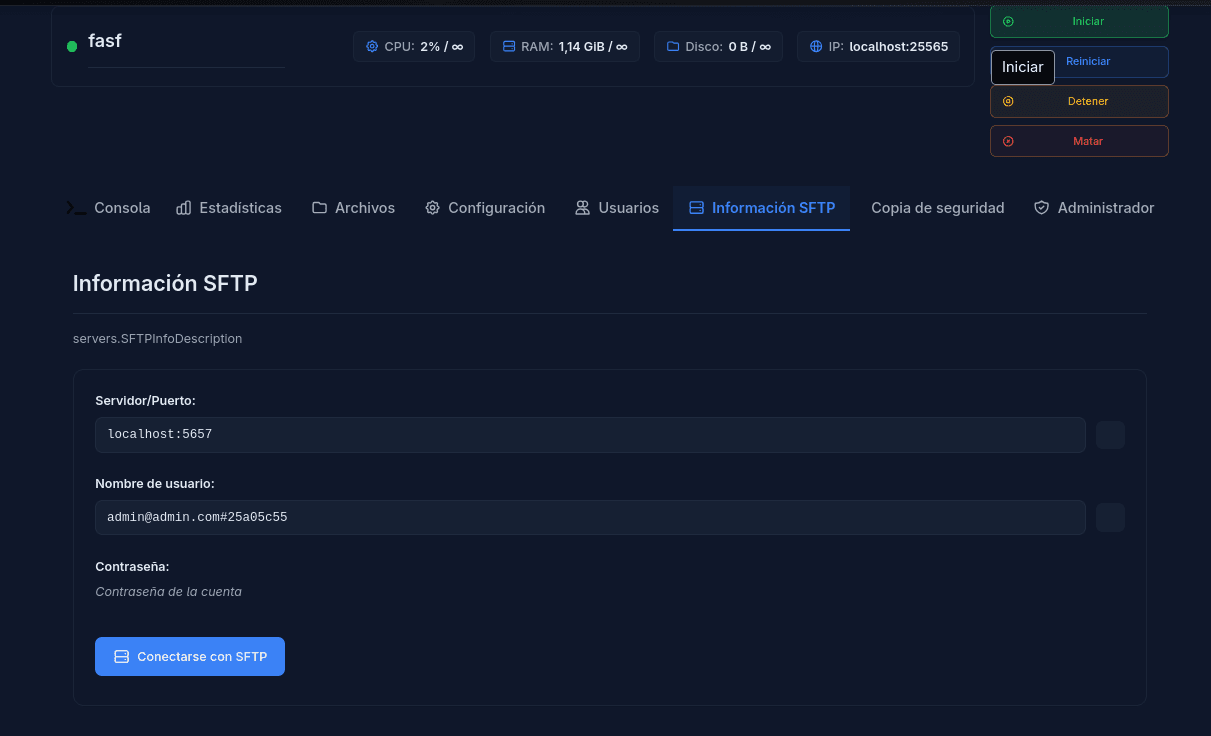This screenshot has height=736, width=1211.
Task: Click the Matar button
Action: coord(1079,141)
